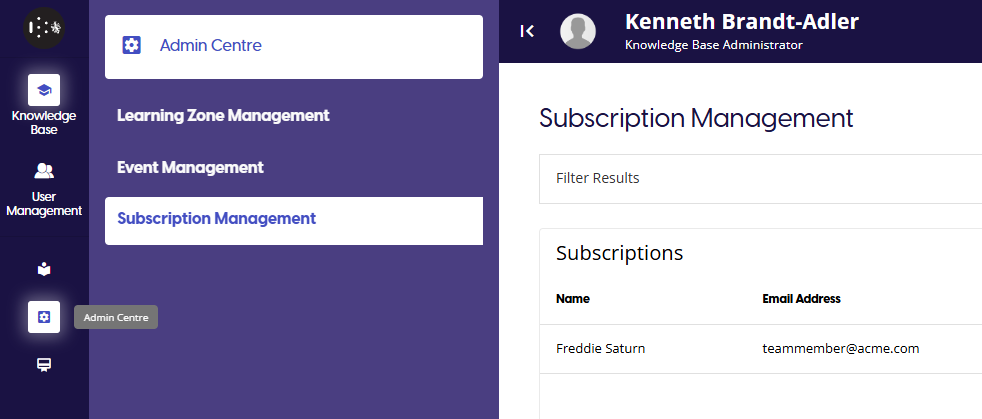Open Learning Zone Management menu item

point(223,115)
